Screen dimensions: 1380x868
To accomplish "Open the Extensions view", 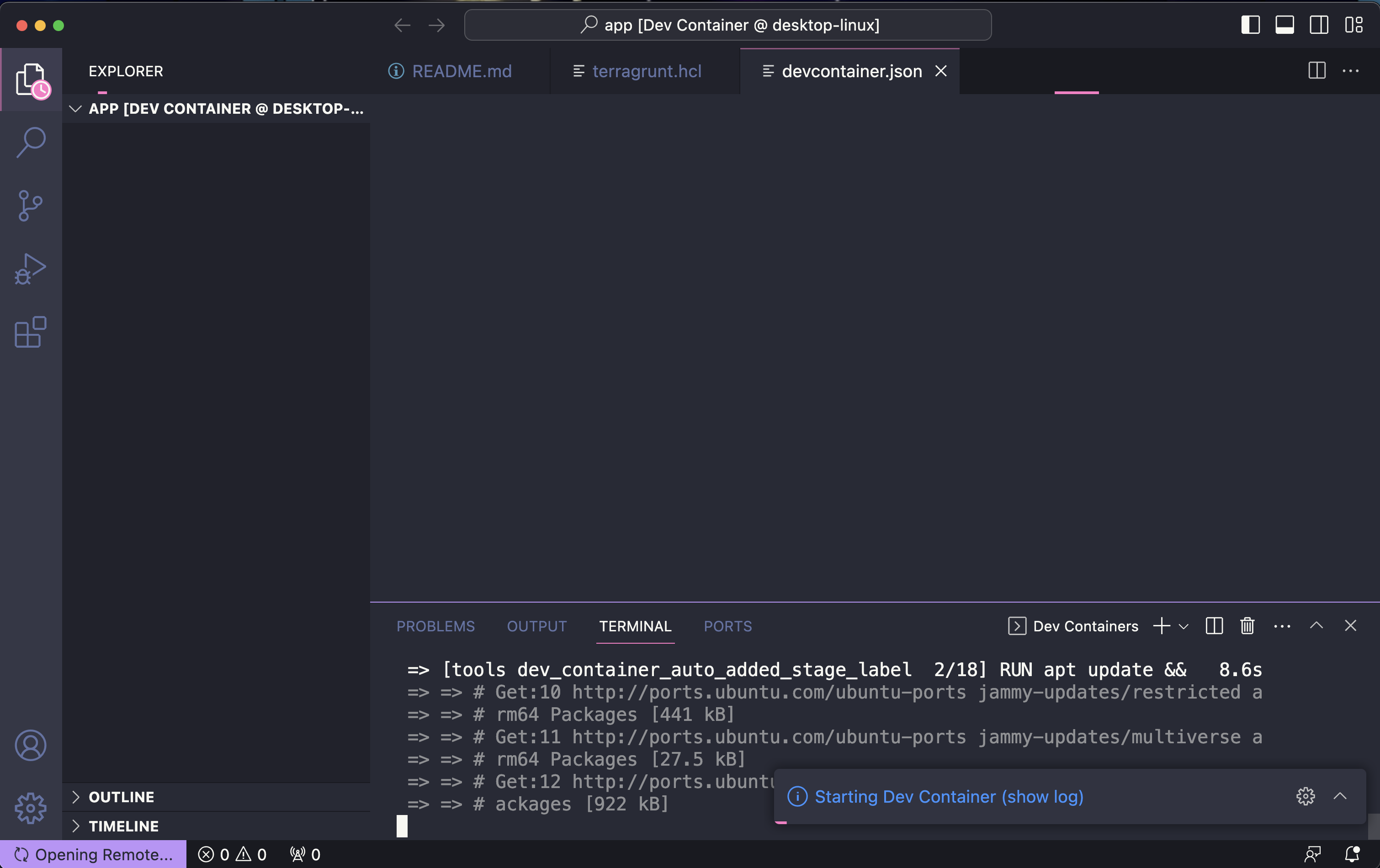I will 31,332.
